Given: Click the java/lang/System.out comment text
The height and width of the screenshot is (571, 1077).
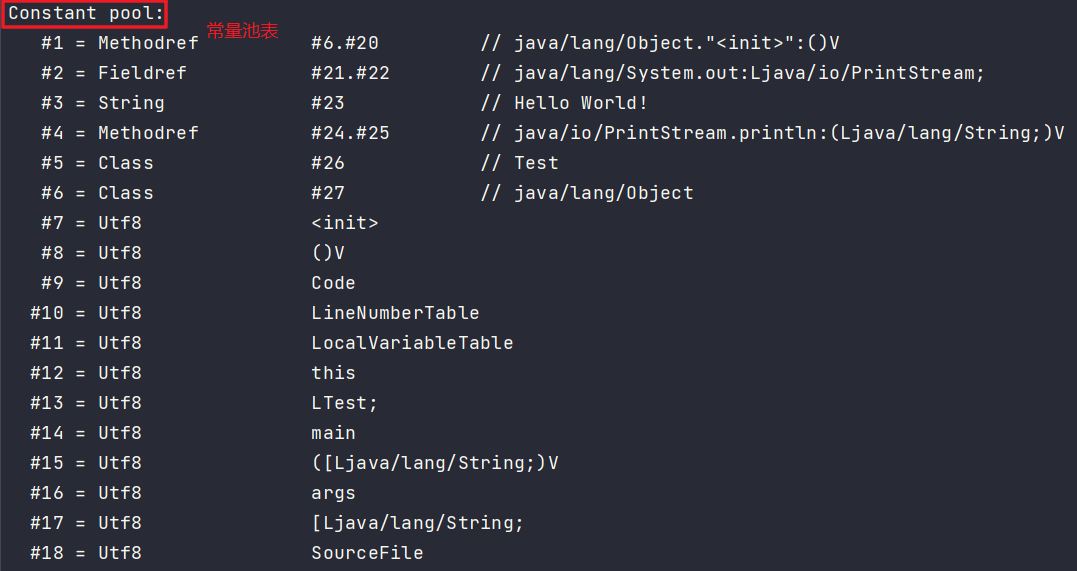Looking at the screenshot, I should (626, 73).
